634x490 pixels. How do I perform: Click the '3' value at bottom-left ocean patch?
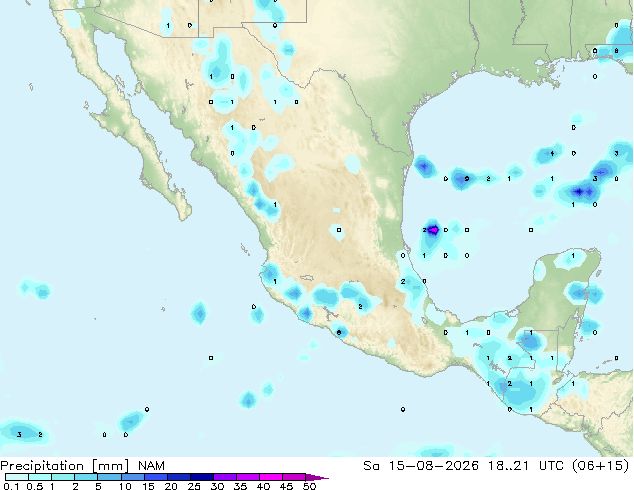(19, 435)
